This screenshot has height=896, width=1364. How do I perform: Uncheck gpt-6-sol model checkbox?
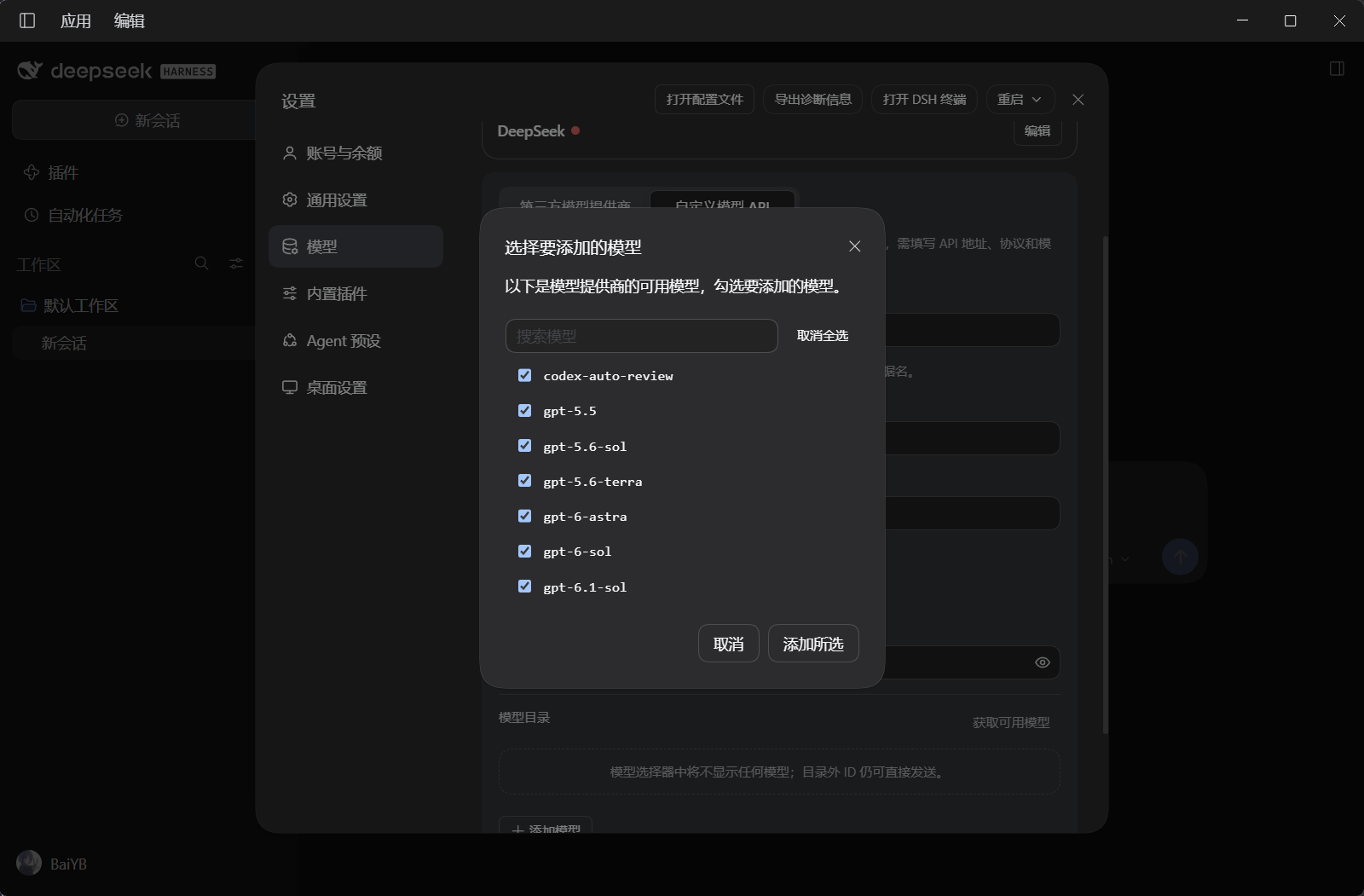(x=524, y=551)
